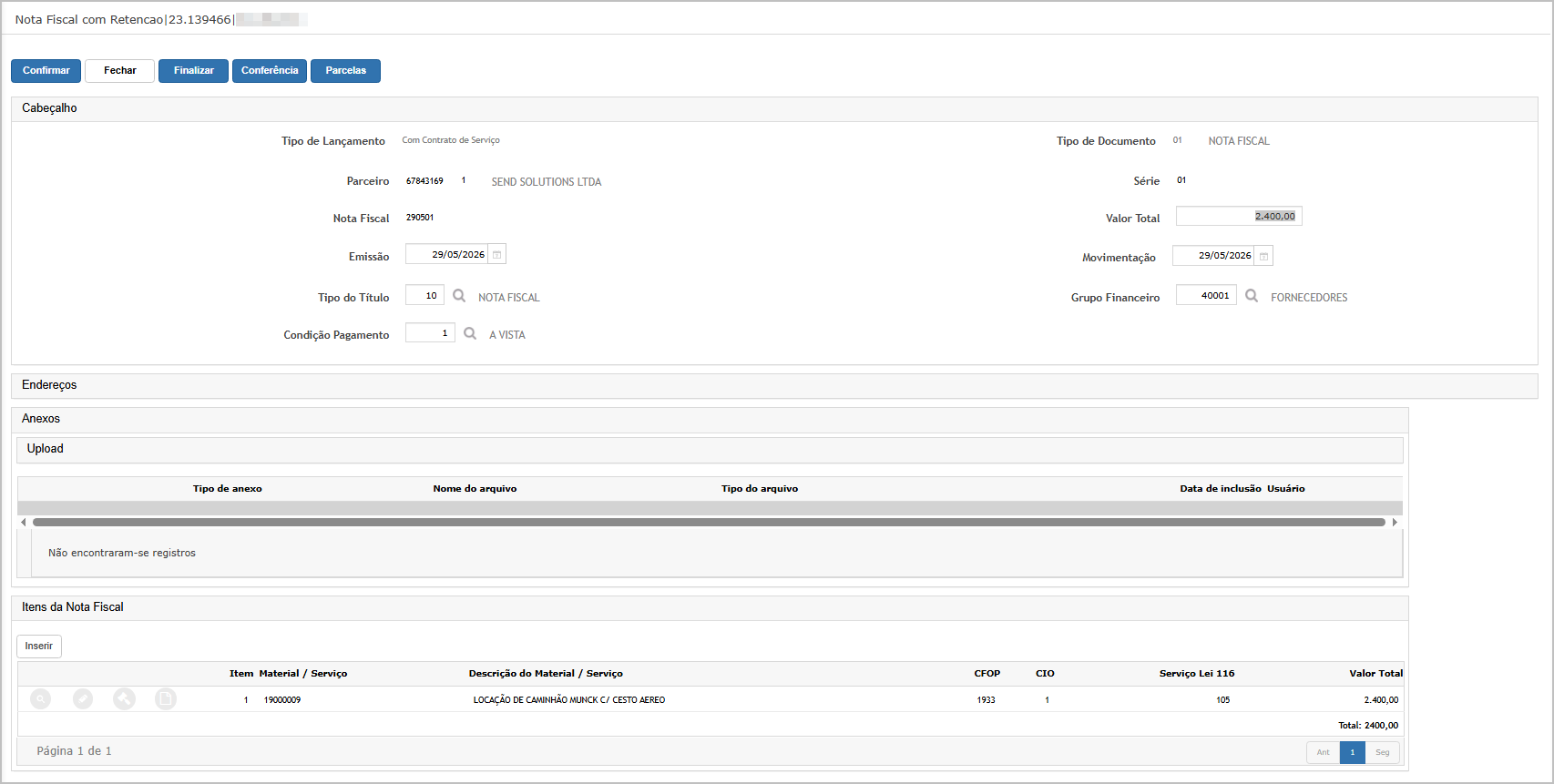The width and height of the screenshot is (1554, 784).
Task: Click the Confirmar button
Action: [46, 71]
